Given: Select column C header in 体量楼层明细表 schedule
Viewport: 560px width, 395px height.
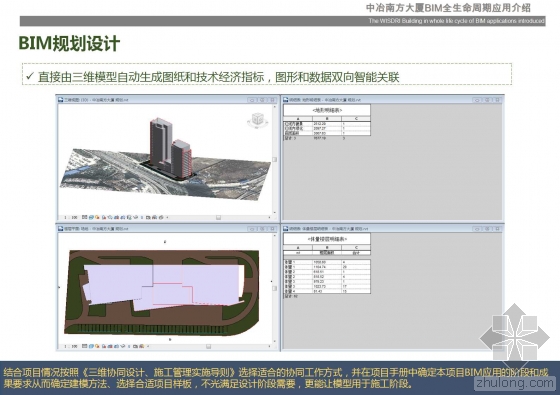Looking at the screenshot, I should [x=356, y=247].
